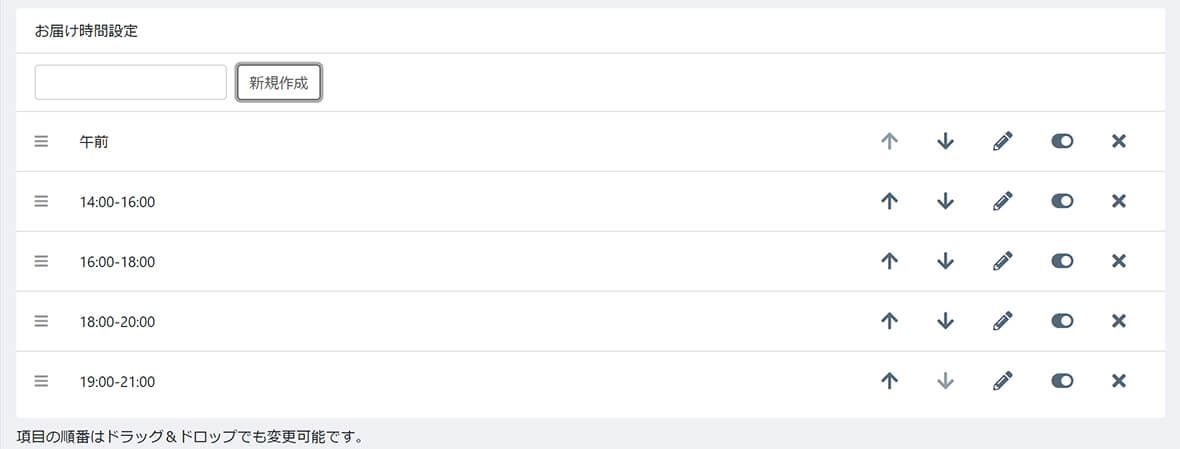Click the drag handle beside 18:00-20:00

point(41,322)
